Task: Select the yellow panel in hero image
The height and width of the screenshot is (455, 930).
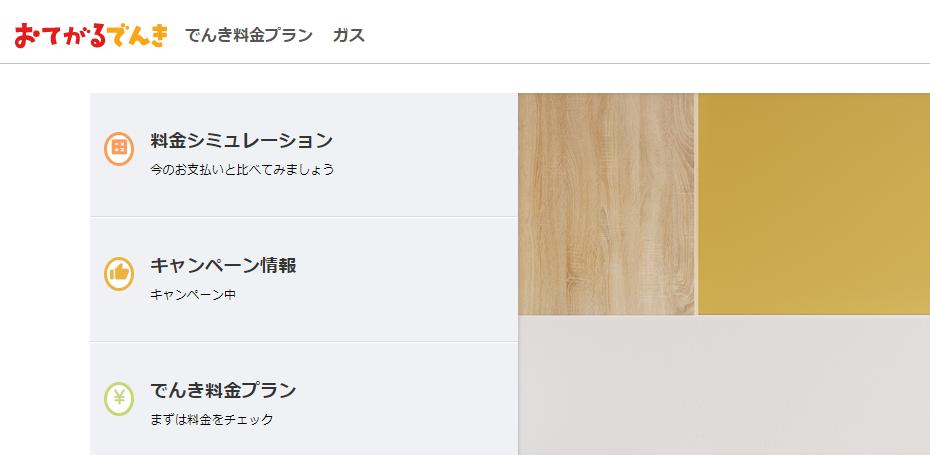Action: pyautogui.click(x=814, y=203)
